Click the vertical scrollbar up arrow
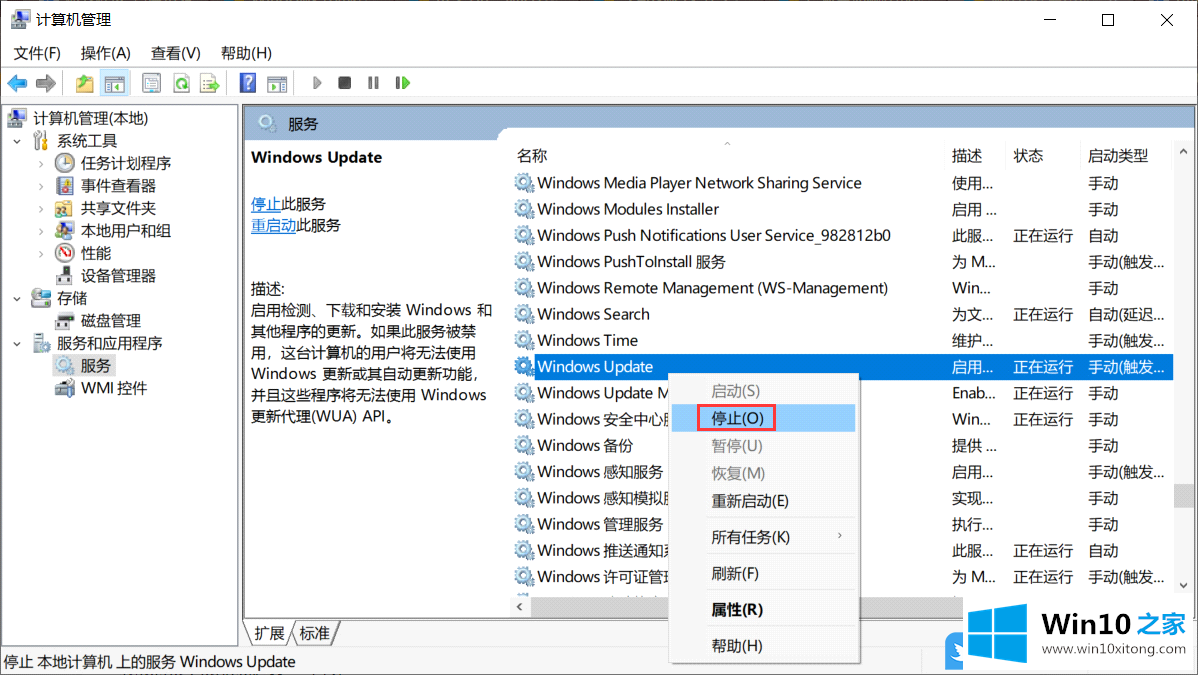The image size is (1198, 675). point(1183,152)
